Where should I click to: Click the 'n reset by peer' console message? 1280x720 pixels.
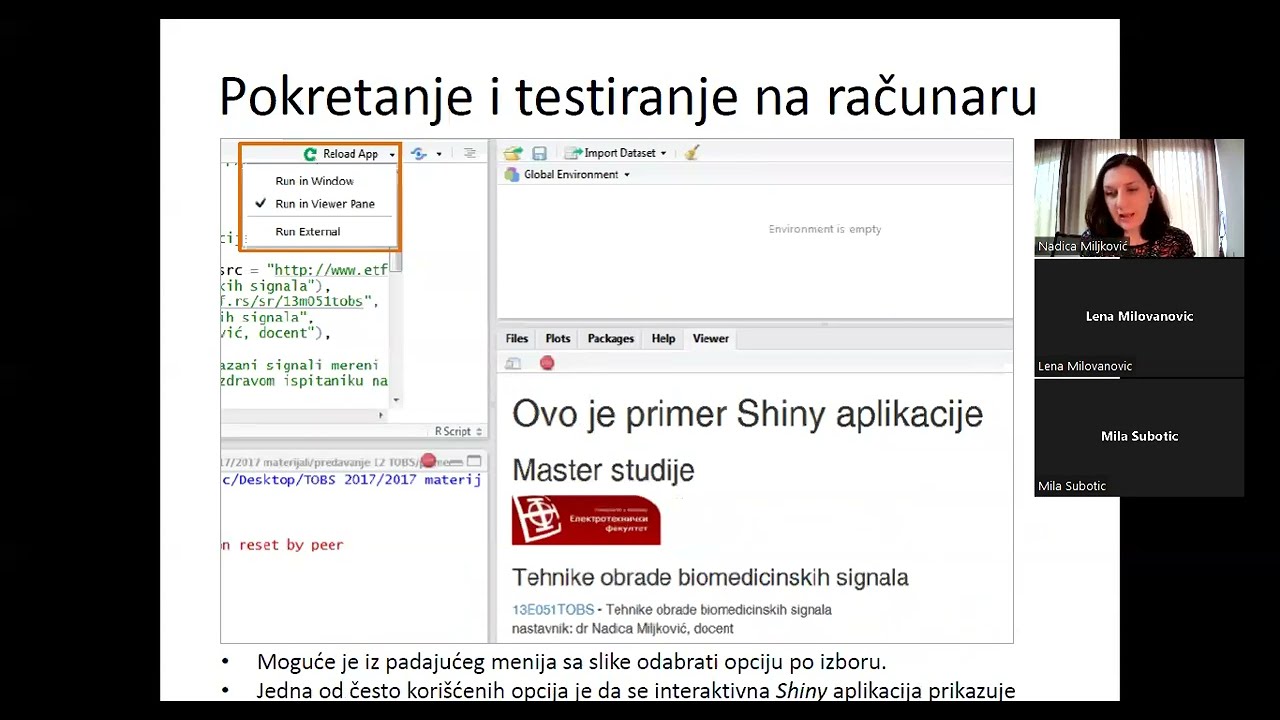pos(282,545)
